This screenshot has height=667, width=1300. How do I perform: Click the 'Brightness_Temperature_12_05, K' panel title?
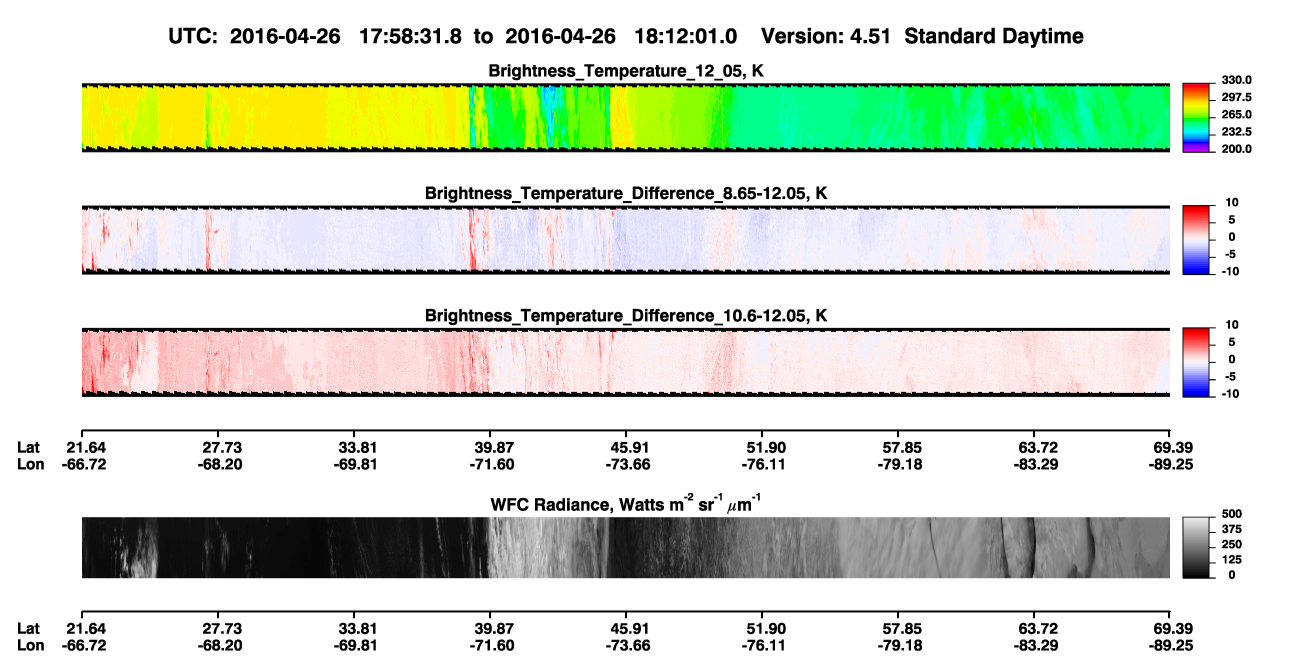(626, 71)
